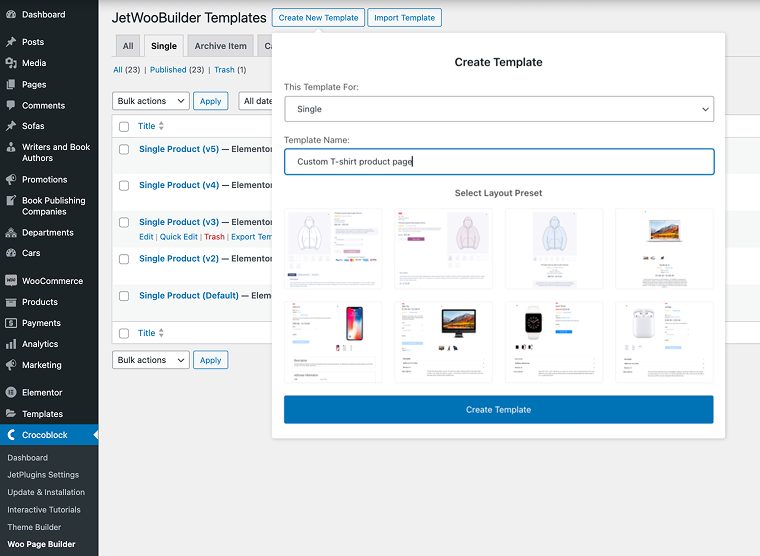Switch to the Archive Item tab
The image size is (760, 556).
pyautogui.click(x=221, y=46)
